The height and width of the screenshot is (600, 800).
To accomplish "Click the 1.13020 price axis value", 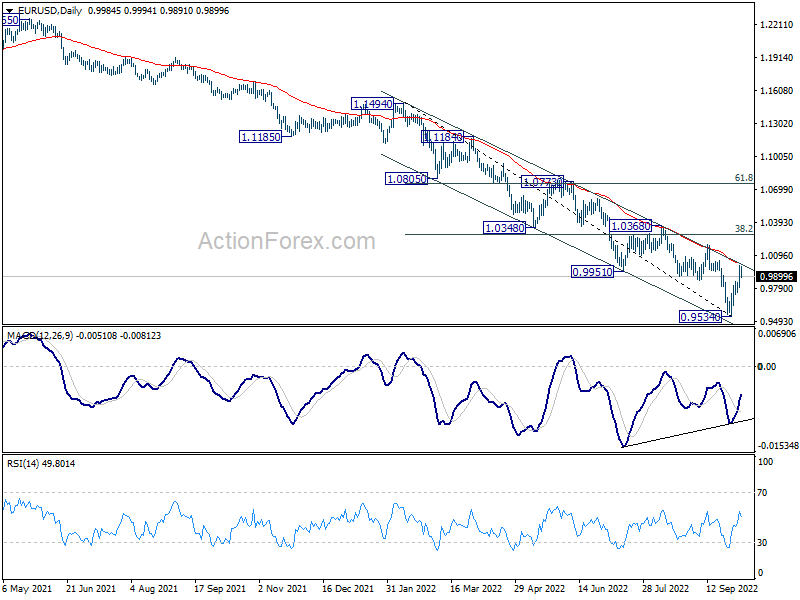I will point(777,124).
